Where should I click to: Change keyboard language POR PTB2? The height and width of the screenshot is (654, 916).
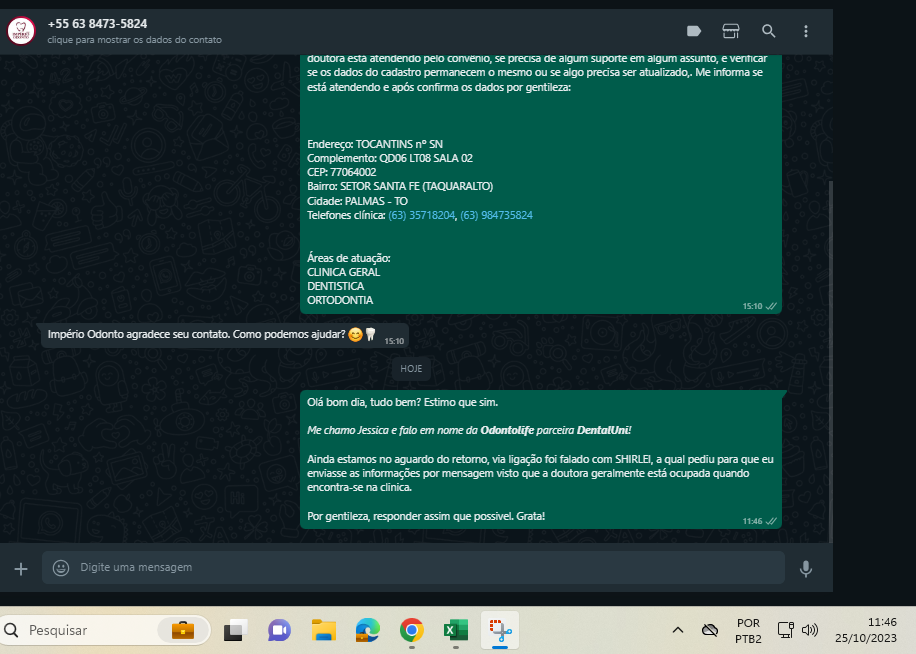click(748, 631)
